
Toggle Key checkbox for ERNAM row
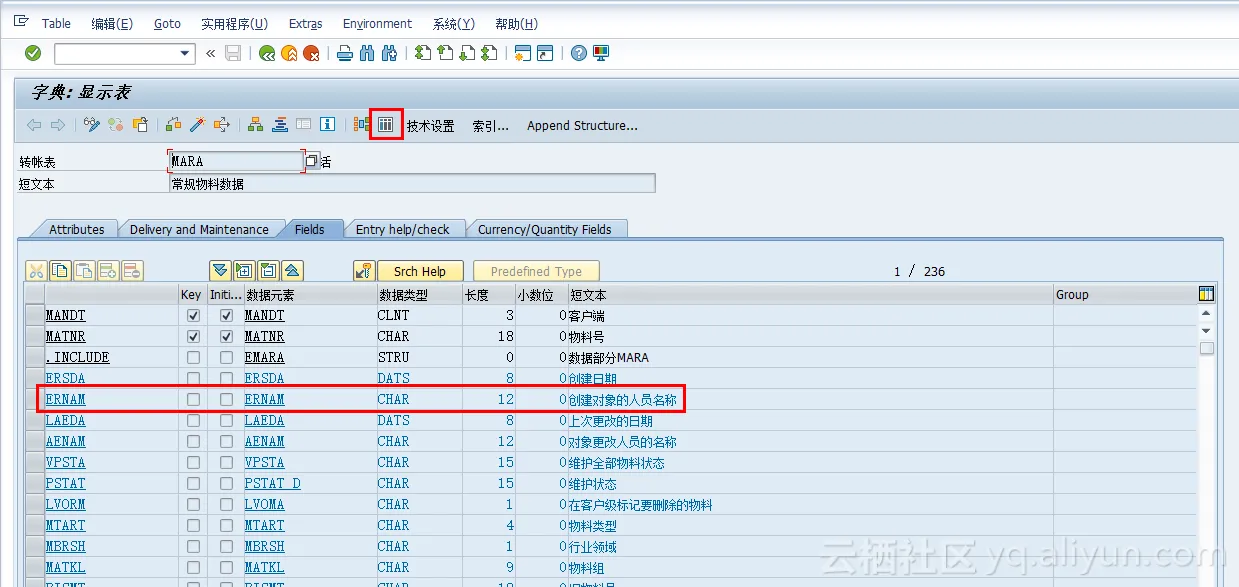click(x=193, y=399)
